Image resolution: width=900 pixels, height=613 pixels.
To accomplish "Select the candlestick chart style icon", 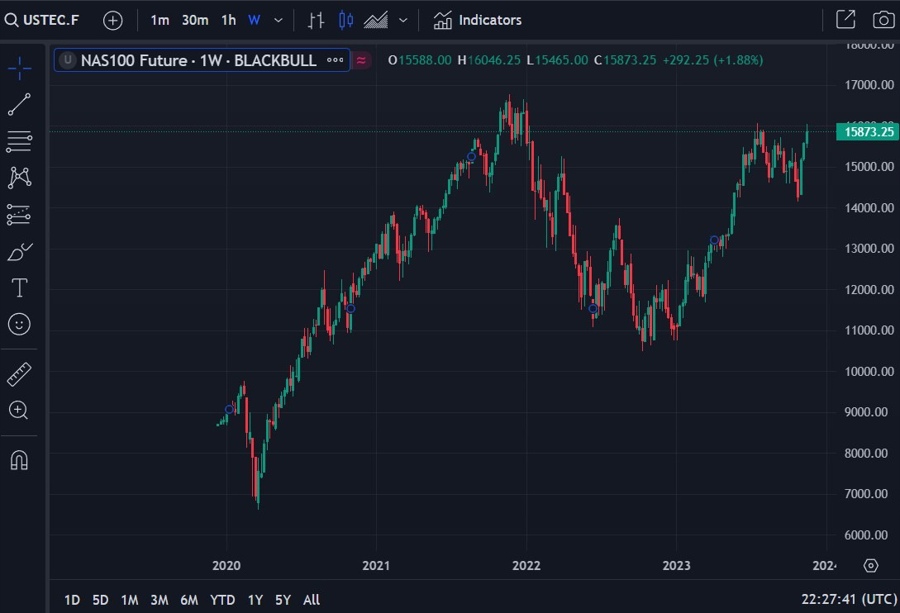I will click(346, 20).
